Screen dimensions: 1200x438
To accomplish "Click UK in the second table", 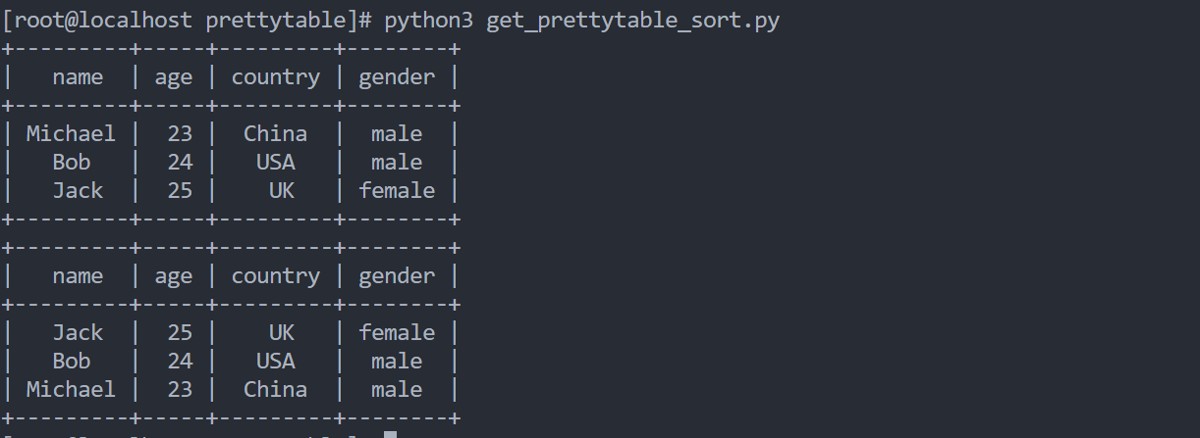I will click(x=281, y=332).
